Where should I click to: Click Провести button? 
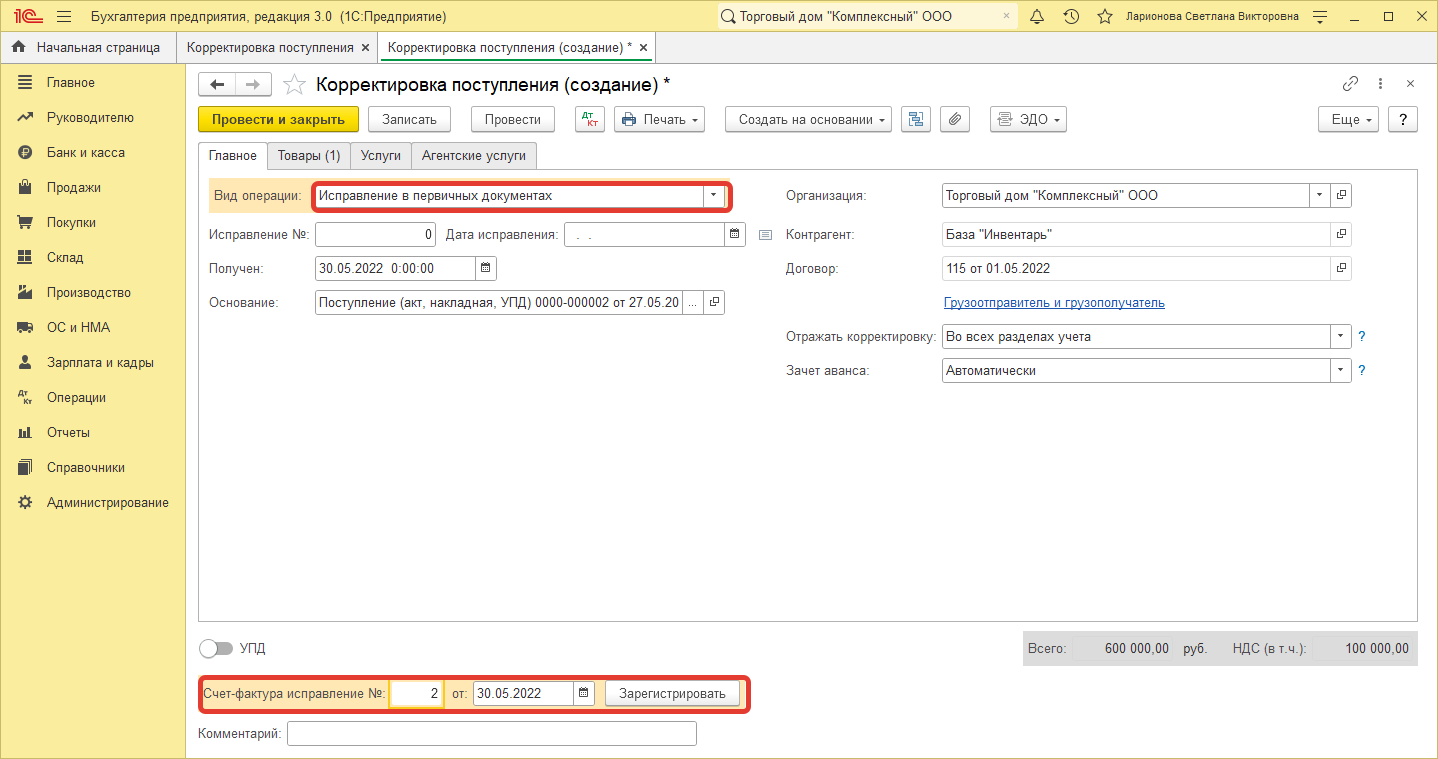[x=513, y=119]
